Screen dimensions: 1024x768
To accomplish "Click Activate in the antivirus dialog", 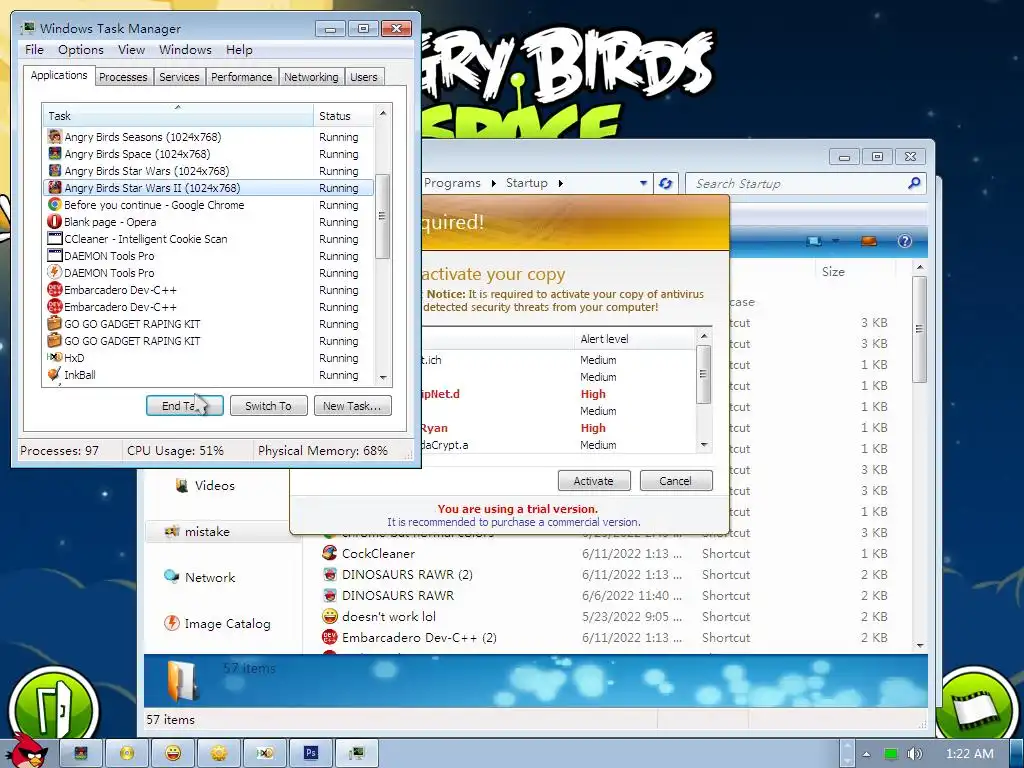I will coord(594,481).
